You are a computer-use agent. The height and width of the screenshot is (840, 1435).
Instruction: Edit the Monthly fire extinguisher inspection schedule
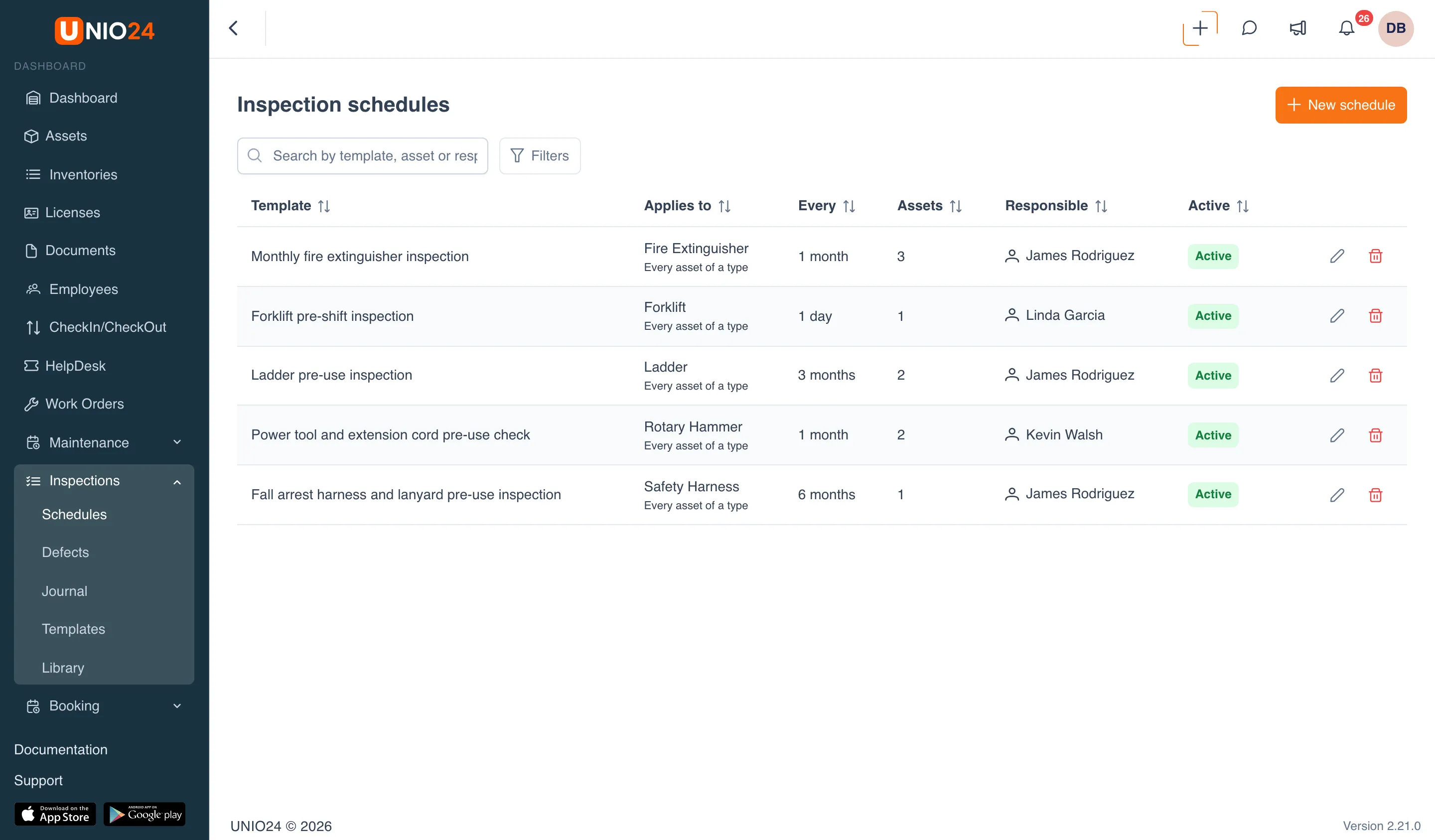click(x=1337, y=256)
